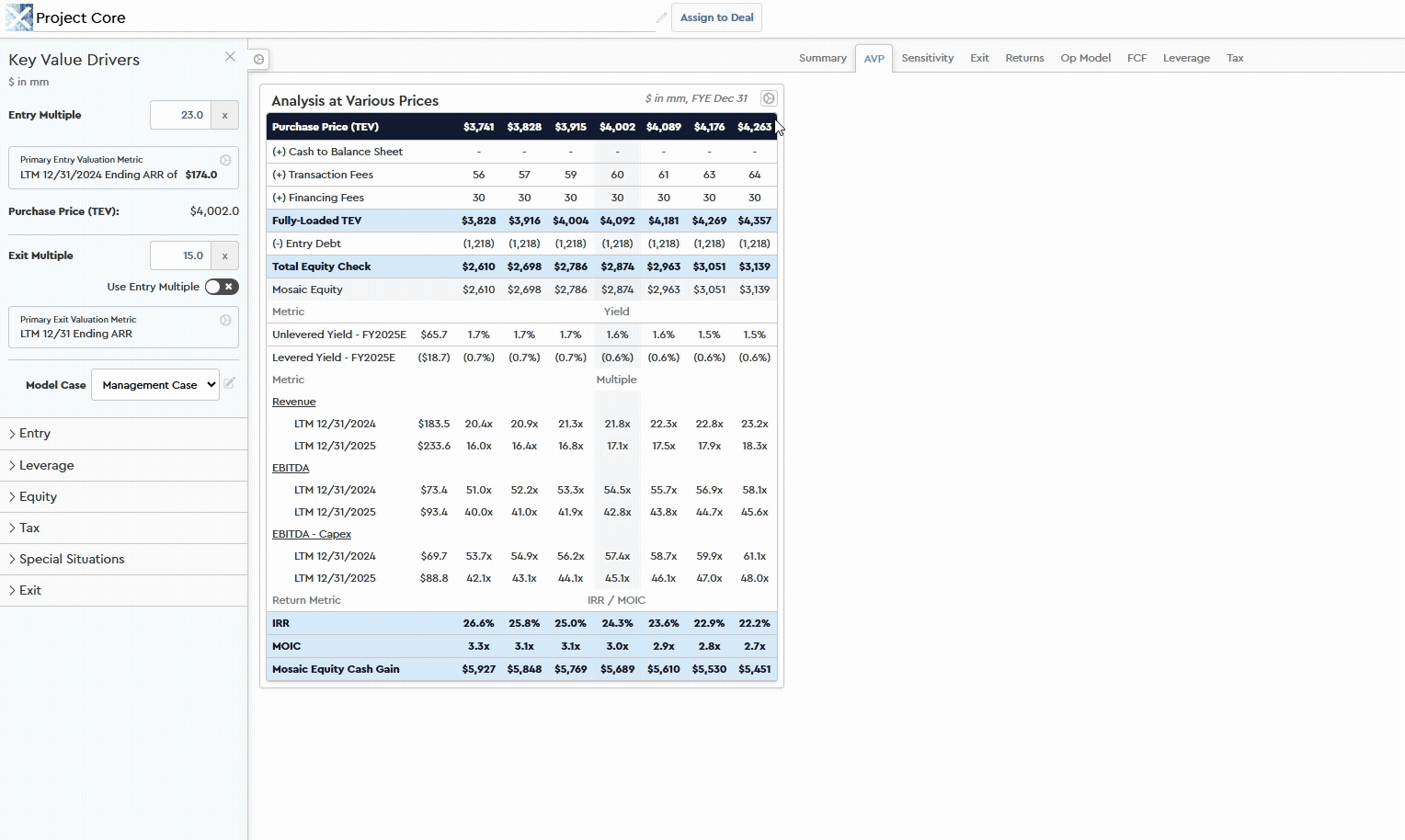Open Primary Entry Valuation Metric settings gear
The height and width of the screenshot is (840, 1405).
pyautogui.click(x=225, y=160)
